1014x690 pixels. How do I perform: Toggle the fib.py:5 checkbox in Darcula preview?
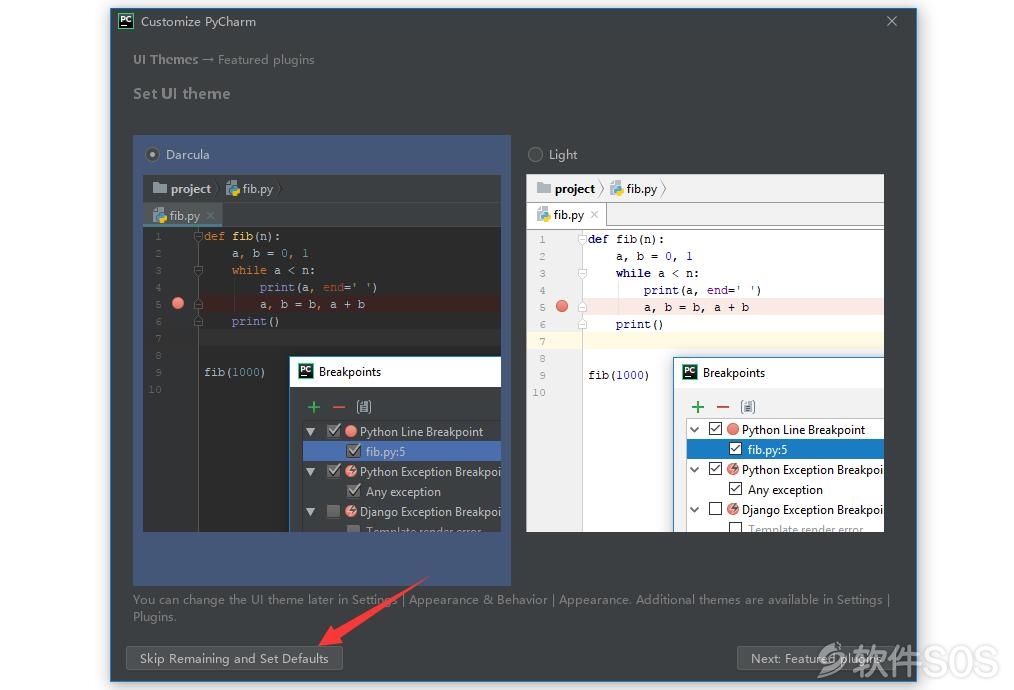click(354, 451)
